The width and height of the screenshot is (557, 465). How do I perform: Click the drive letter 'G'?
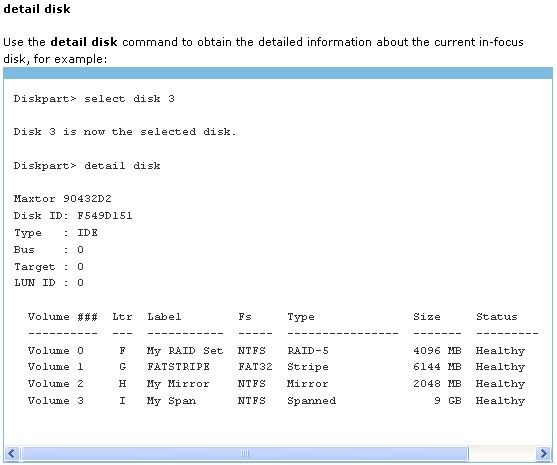click(122, 367)
